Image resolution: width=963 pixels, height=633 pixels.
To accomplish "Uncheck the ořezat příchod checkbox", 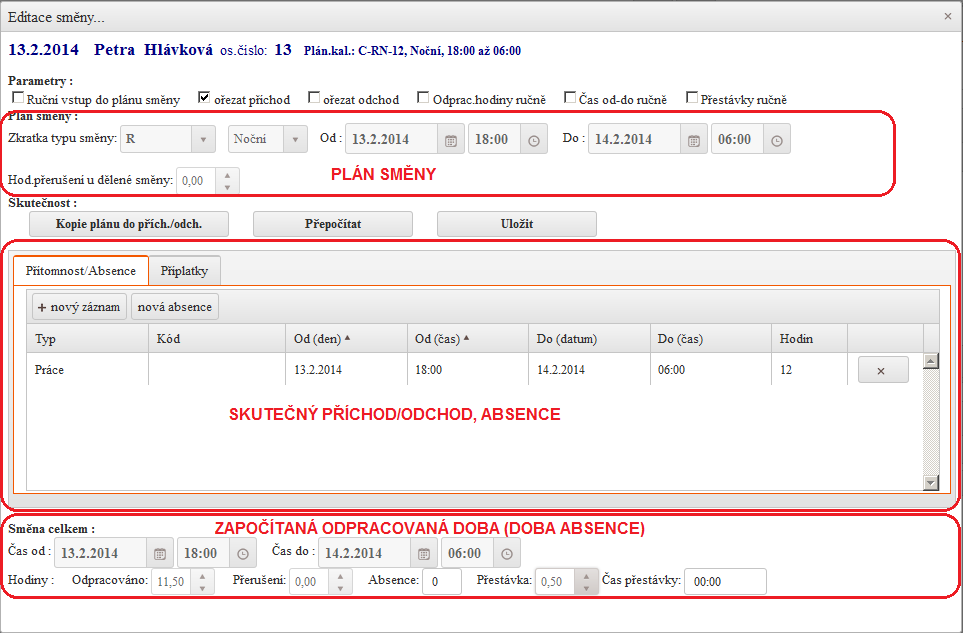I will tap(205, 98).
